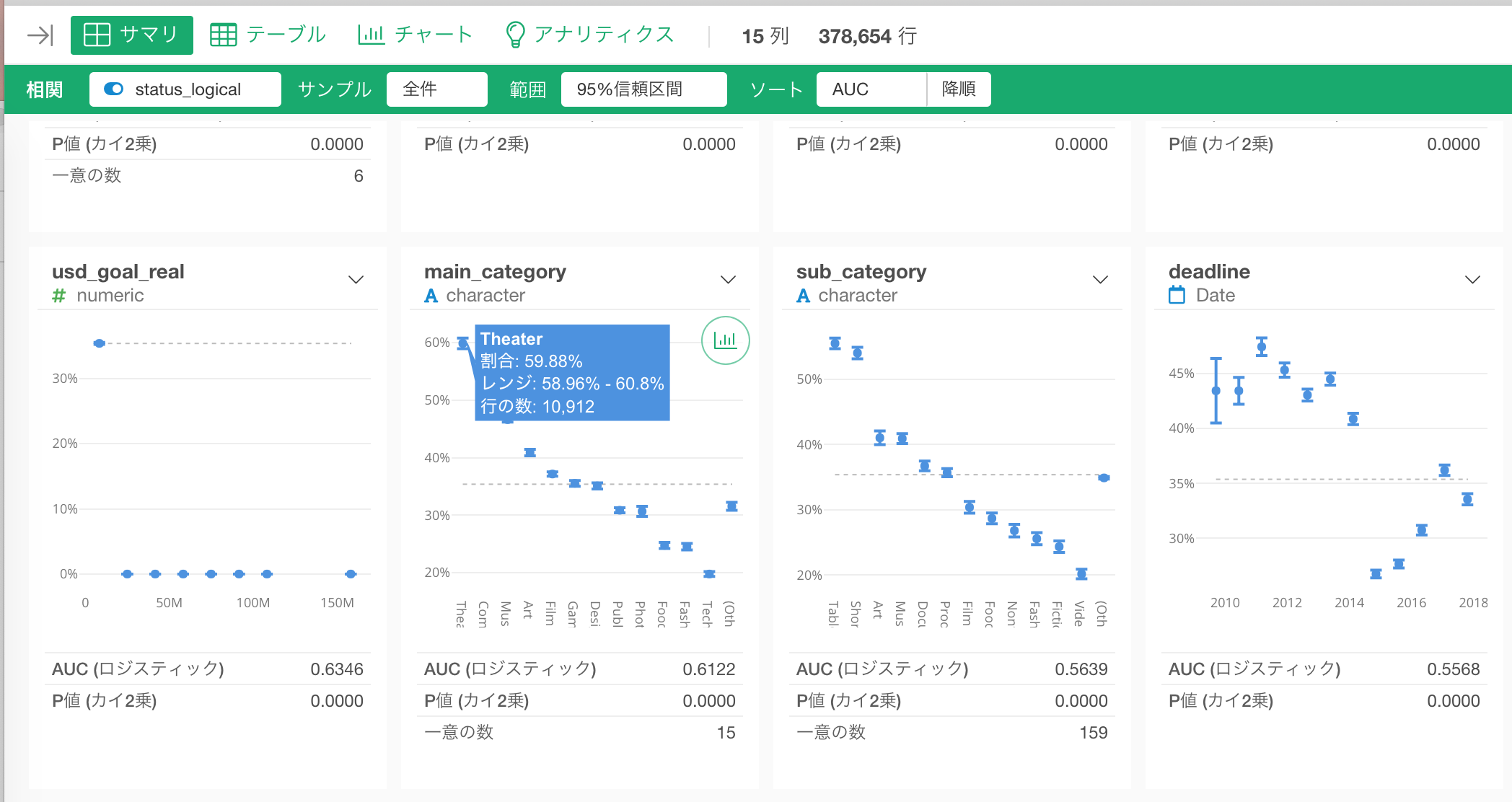Click the 2018 axis label in deadline chart
Screen dimensions: 1512x802
point(1473,603)
